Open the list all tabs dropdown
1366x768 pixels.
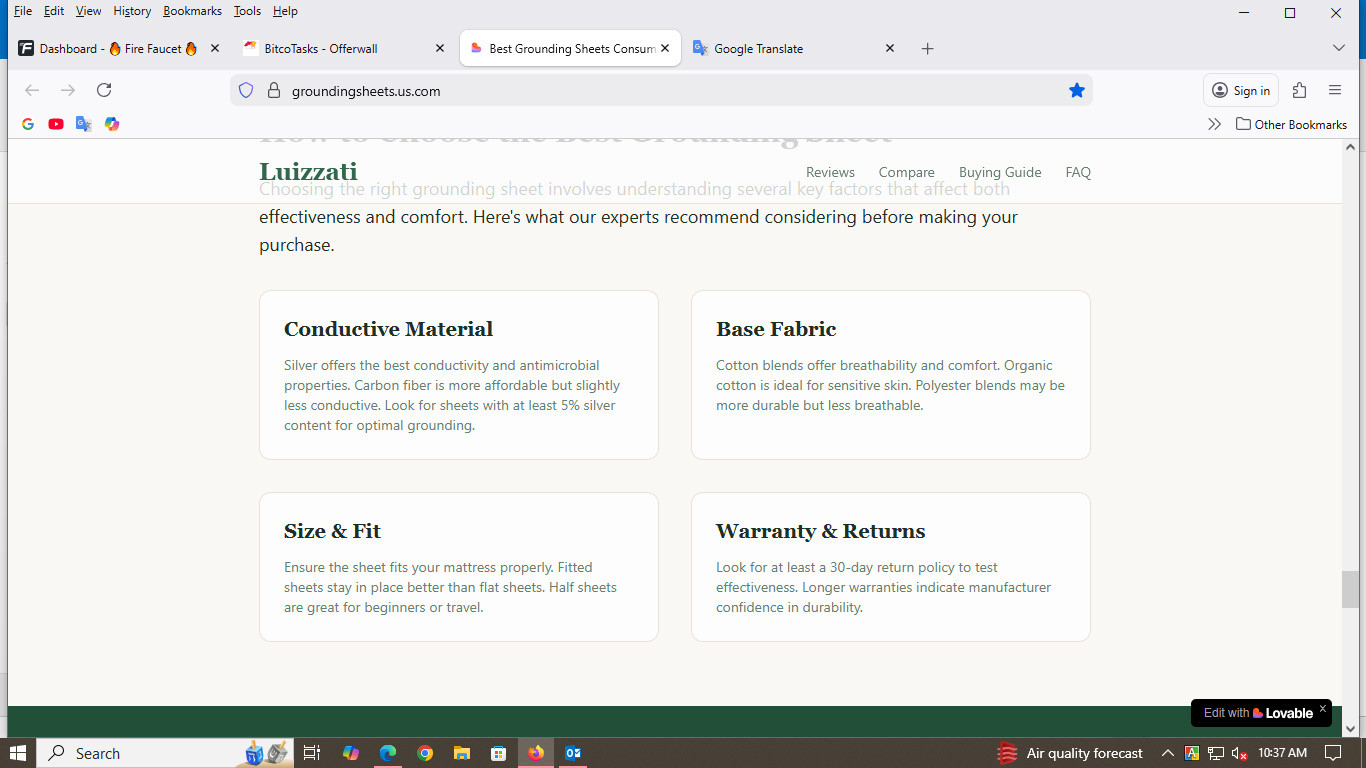tap(1339, 48)
